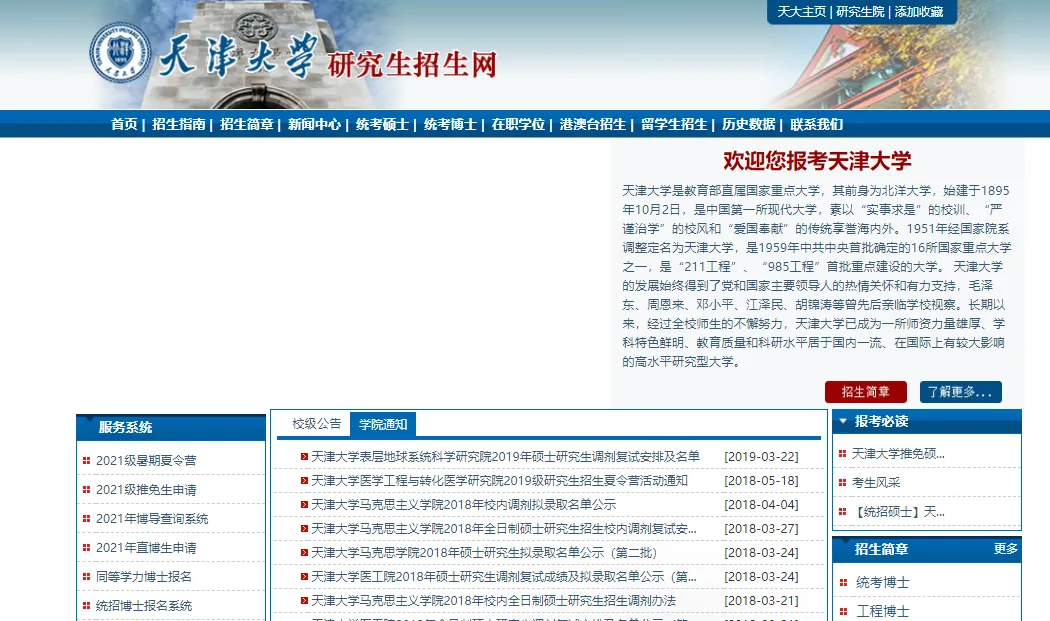Open 表层地球系统科学研究院2019年调剂复试 notice
Image resolution: width=1050 pixels, height=621 pixels.
pyautogui.click(x=506, y=457)
